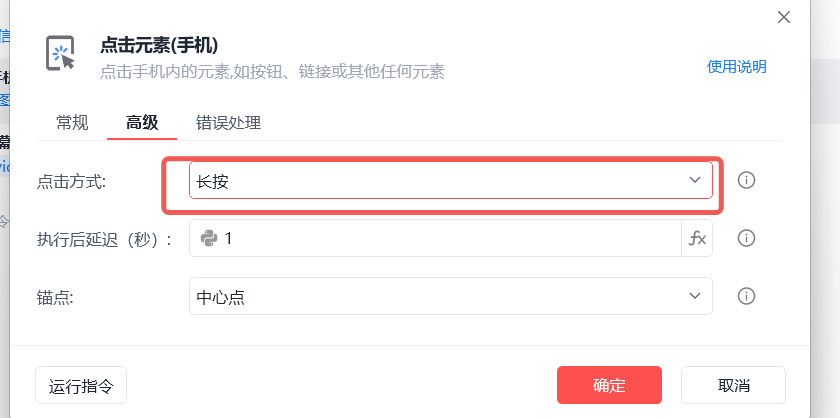This screenshot has width=840, height=418.
Task: Open the 使用说明 help link
Action: pyautogui.click(x=736, y=67)
